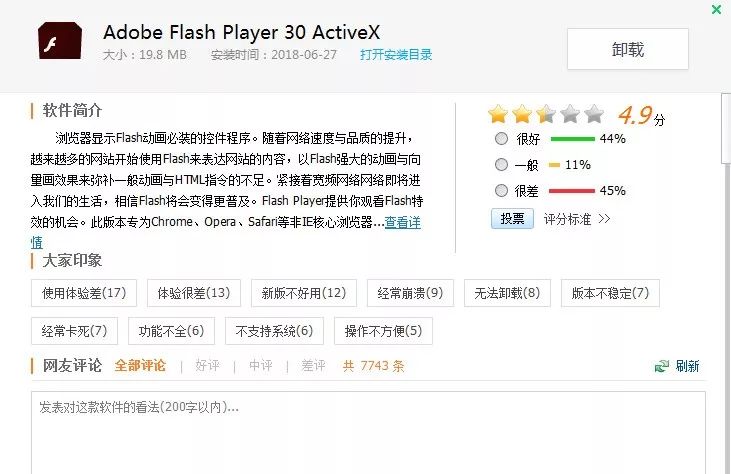The image size is (731, 474).
Task: Open 打开安装目录 install directory link
Action: point(396,54)
